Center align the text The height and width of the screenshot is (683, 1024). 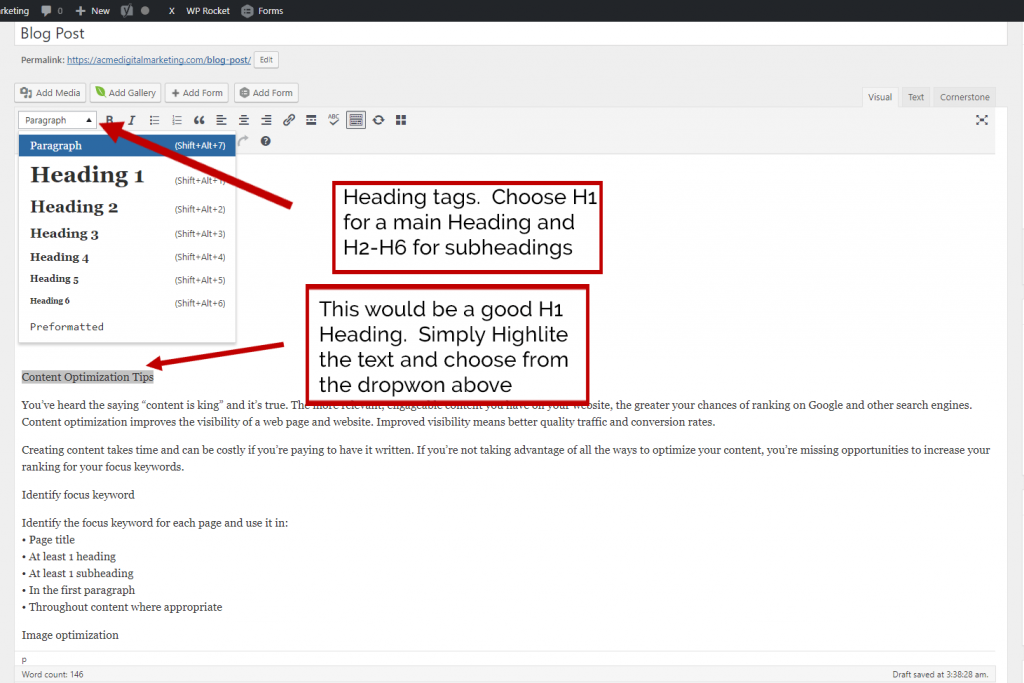coord(244,120)
